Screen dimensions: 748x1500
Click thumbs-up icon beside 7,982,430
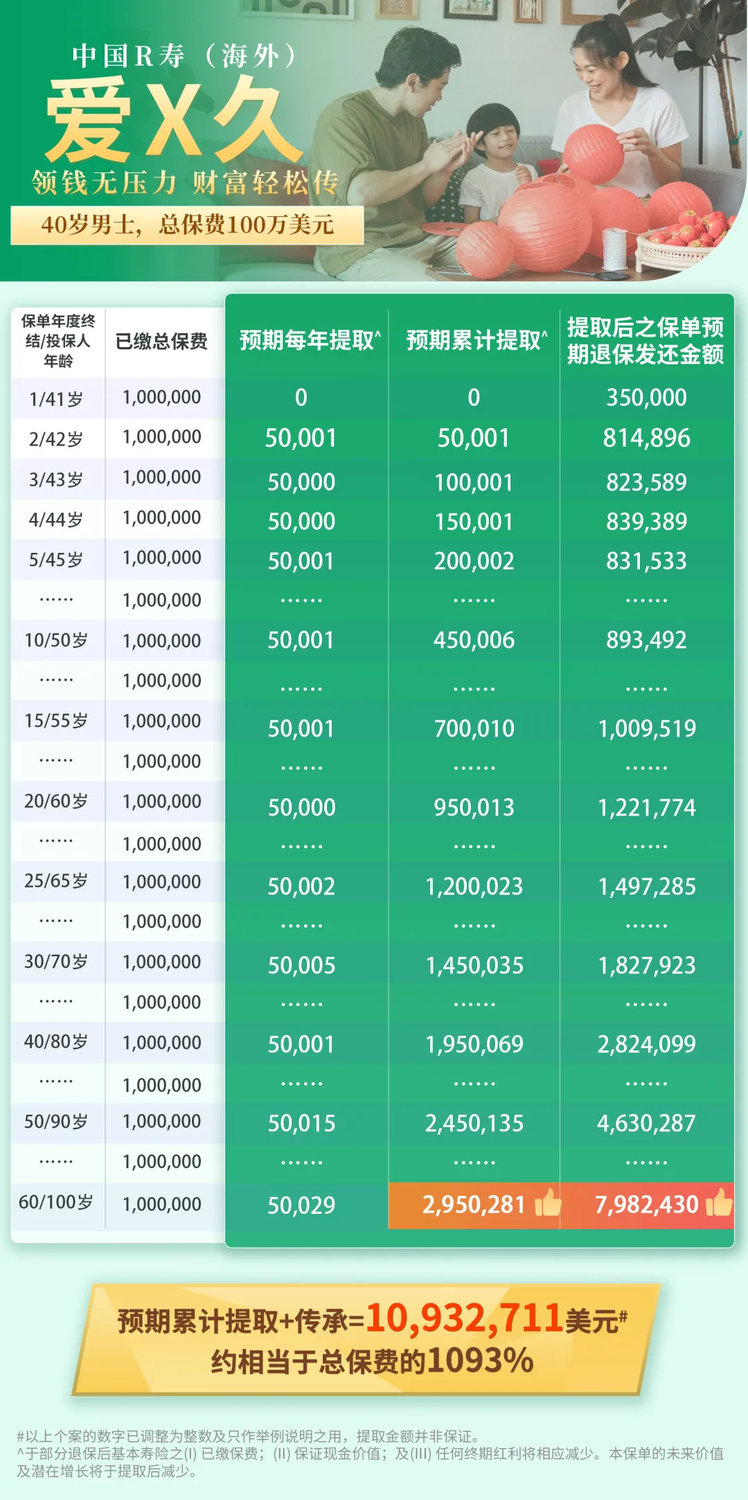point(719,1203)
